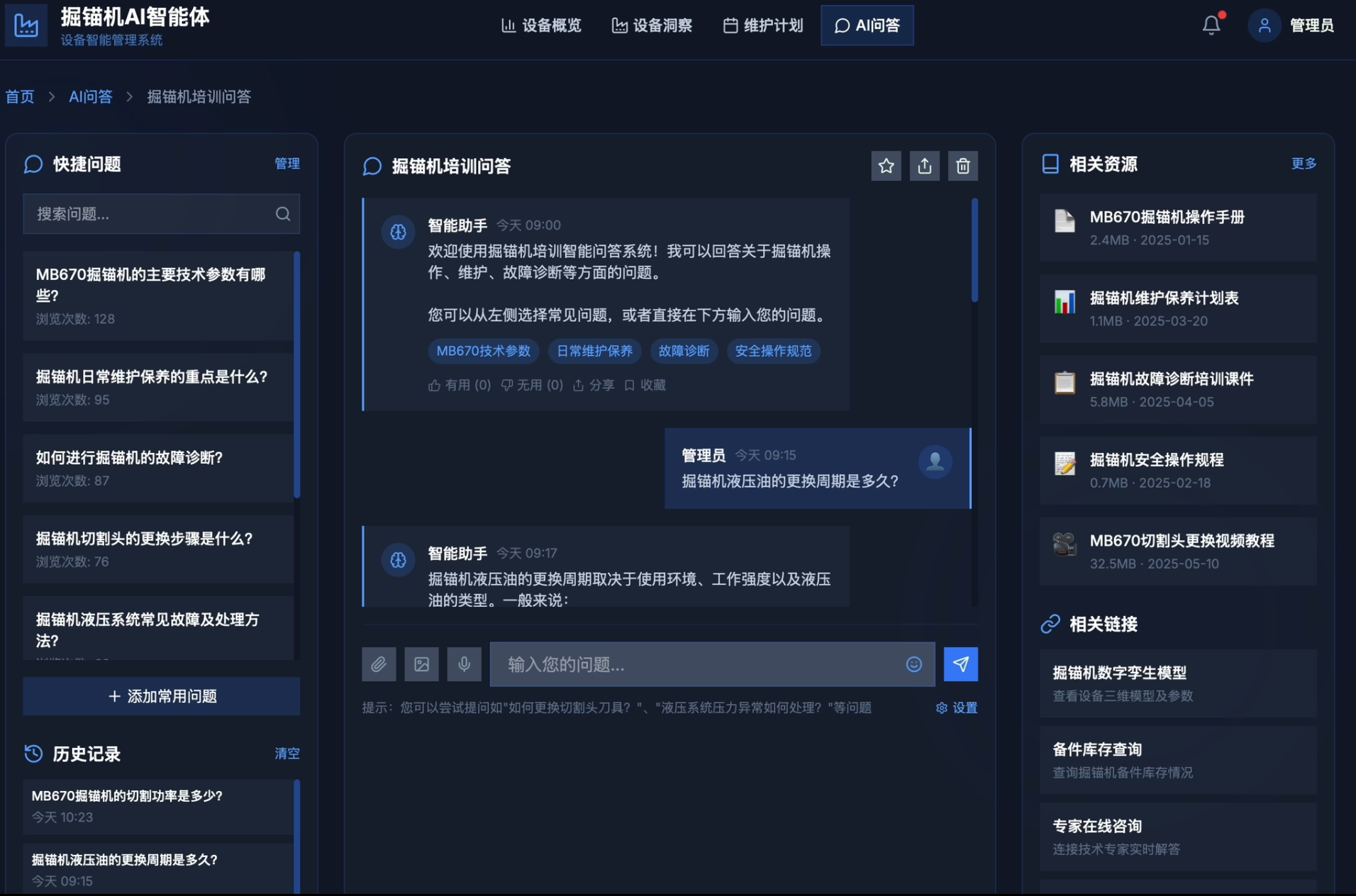Open the 掘锚机安全操作规程 resource title

tap(1157, 460)
